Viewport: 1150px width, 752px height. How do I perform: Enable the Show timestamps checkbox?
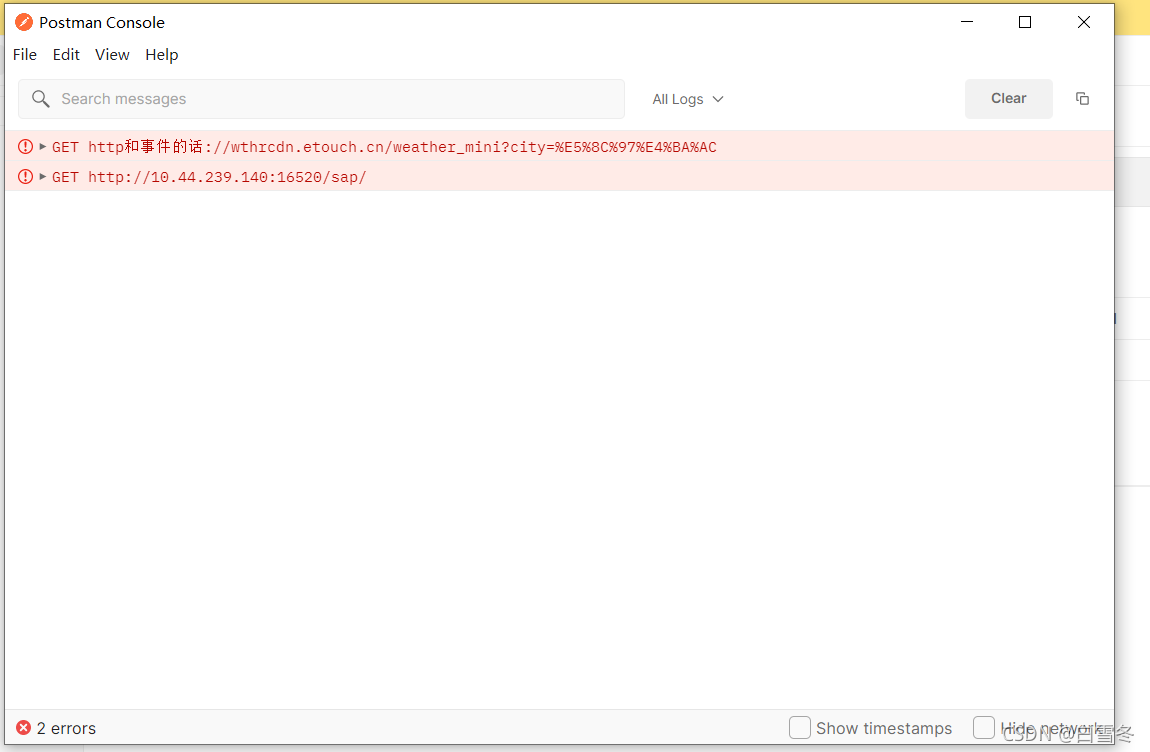click(799, 728)
